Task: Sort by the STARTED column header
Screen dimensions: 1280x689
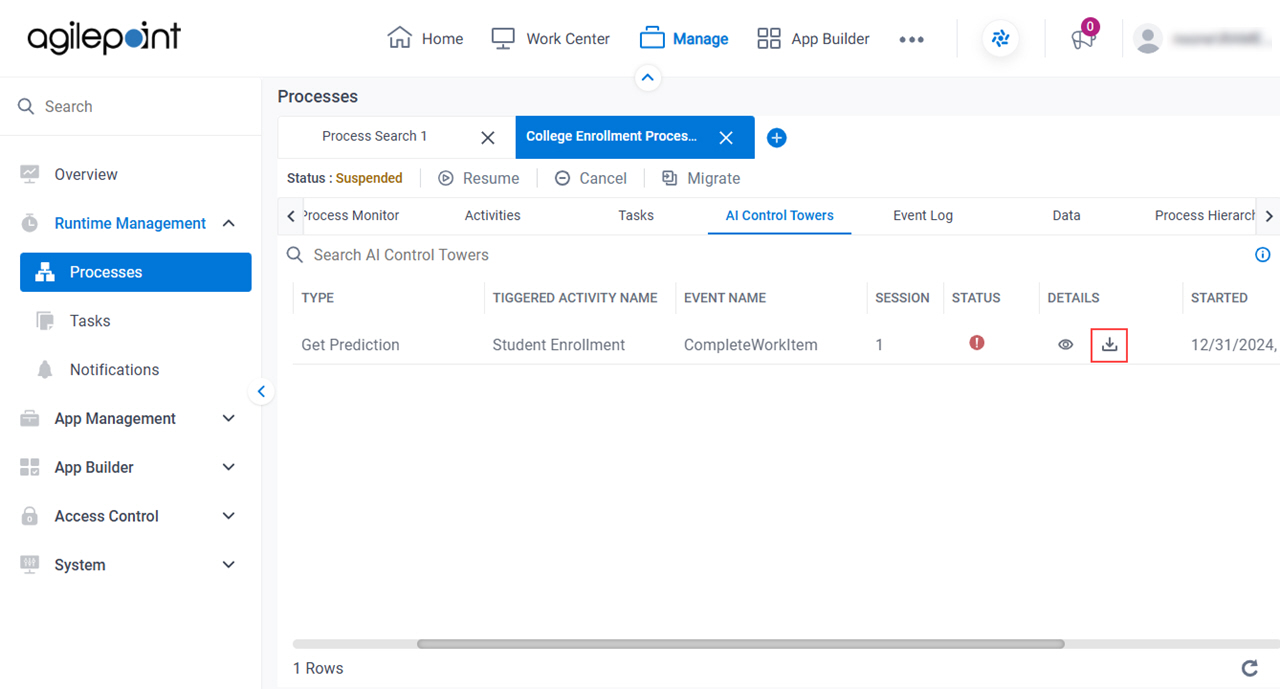Action: pyautogui.click(x=1219, y=298)
